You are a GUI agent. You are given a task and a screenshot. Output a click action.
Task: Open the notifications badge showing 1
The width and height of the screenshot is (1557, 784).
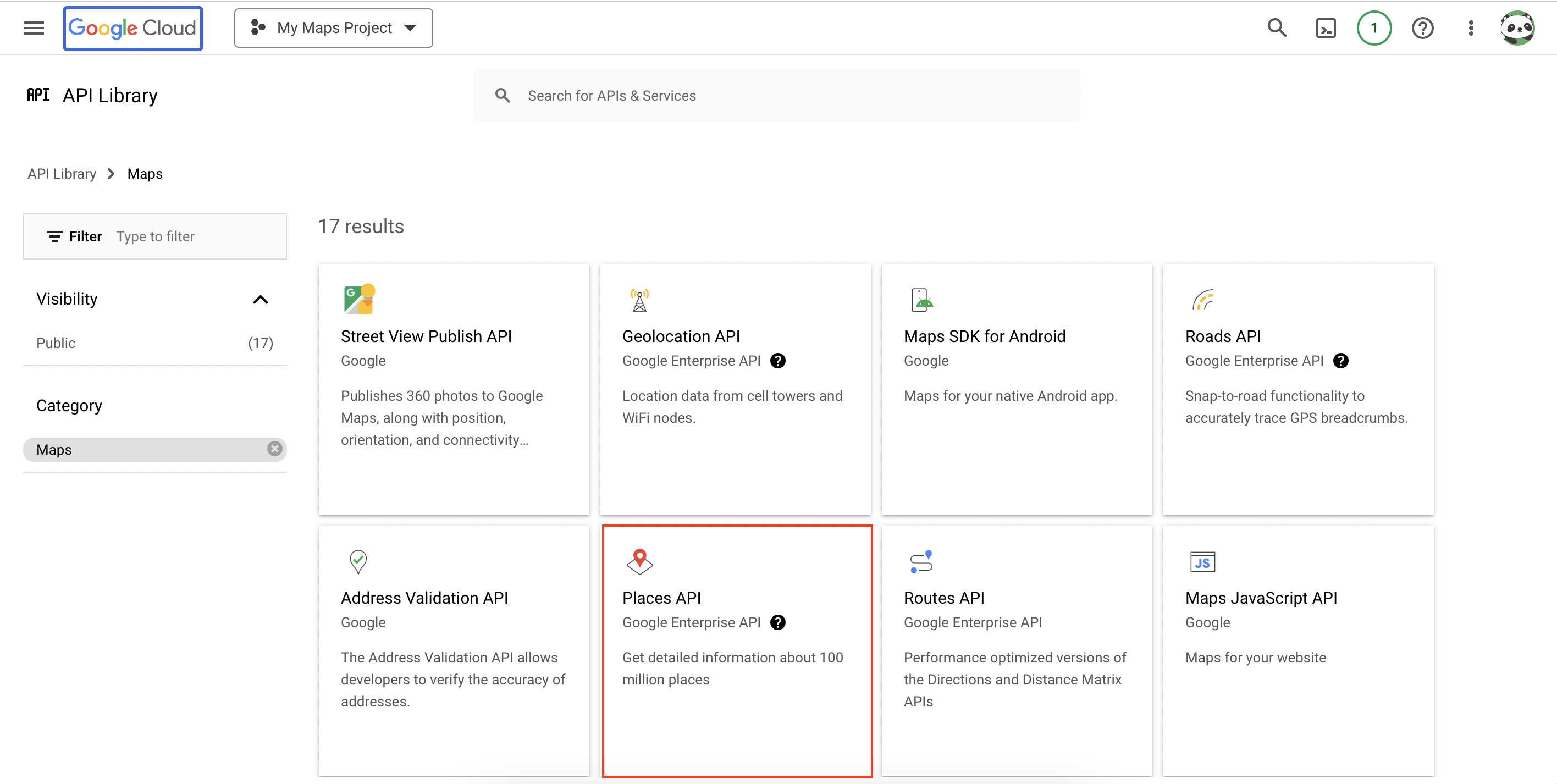1374,28
